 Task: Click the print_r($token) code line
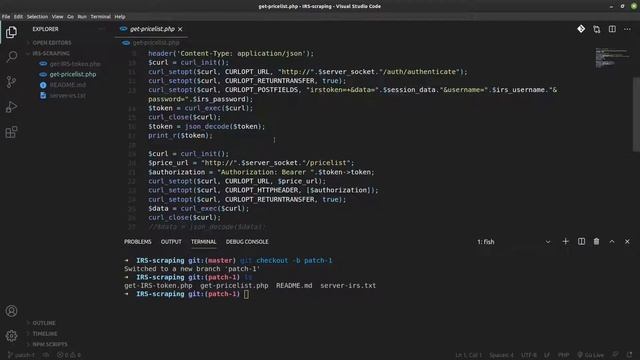pos(180,136)
